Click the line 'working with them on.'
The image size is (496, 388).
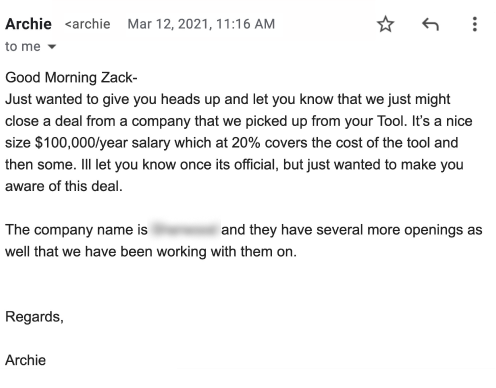[x=226, y=252]
